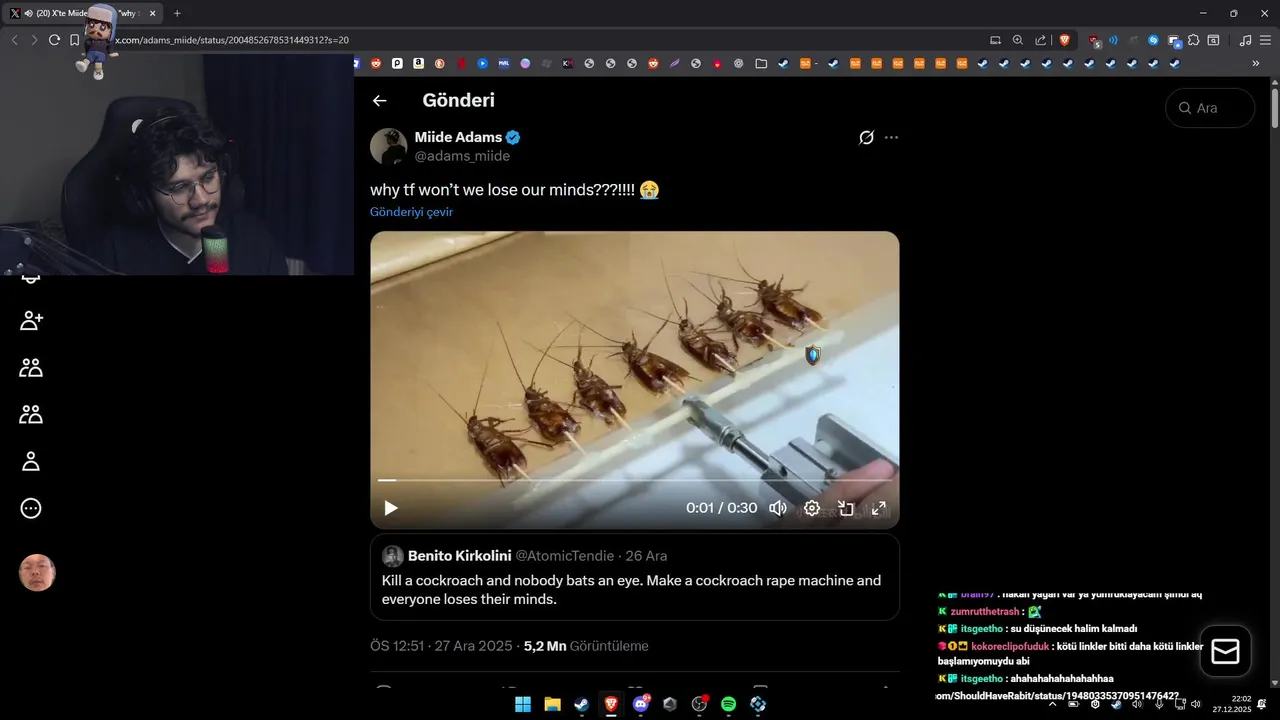Go back using the Gönderi back arrow
The height and width of the screenshot is (720, 1280).
(379, 100)
